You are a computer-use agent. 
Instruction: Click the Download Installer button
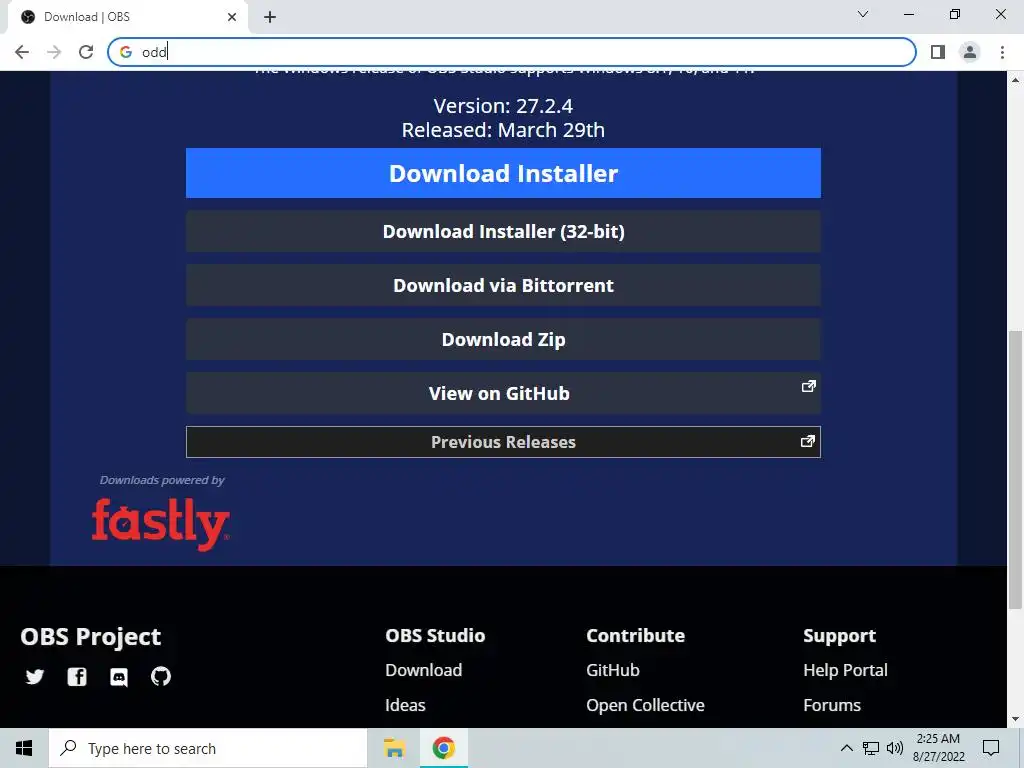[x=504, y=173]
